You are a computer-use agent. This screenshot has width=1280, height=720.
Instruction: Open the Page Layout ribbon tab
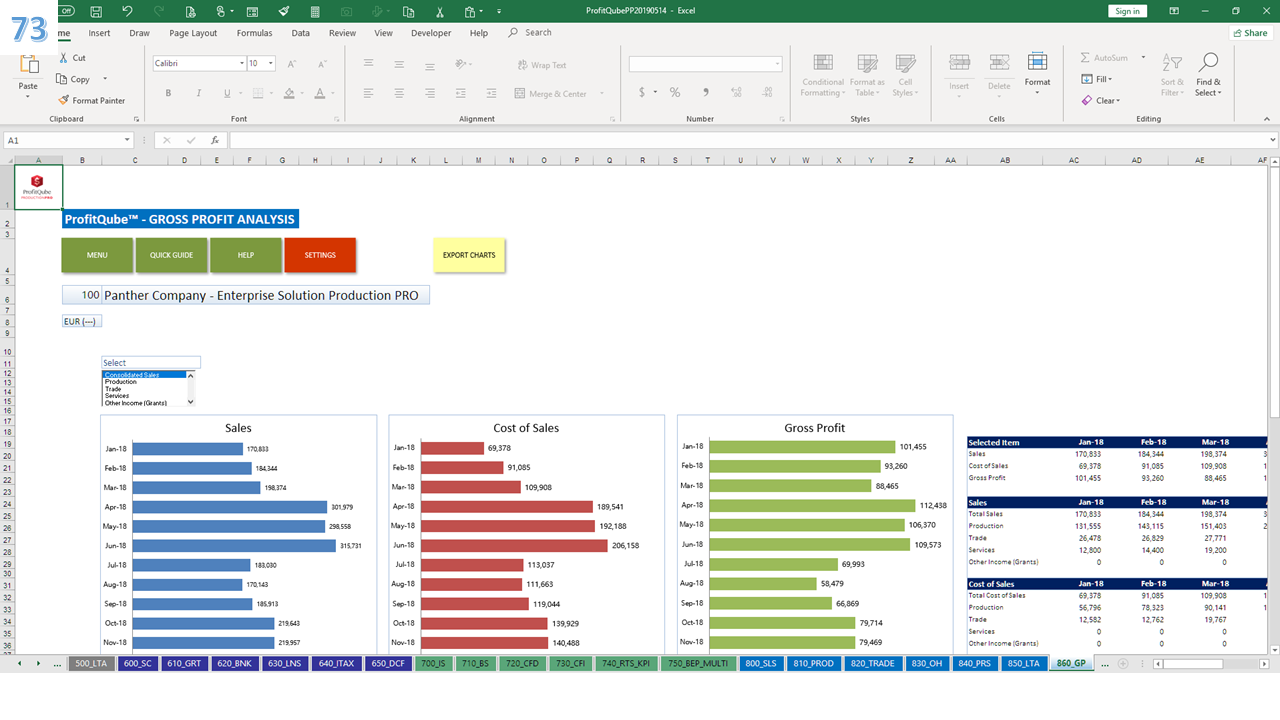click(193, 33)
